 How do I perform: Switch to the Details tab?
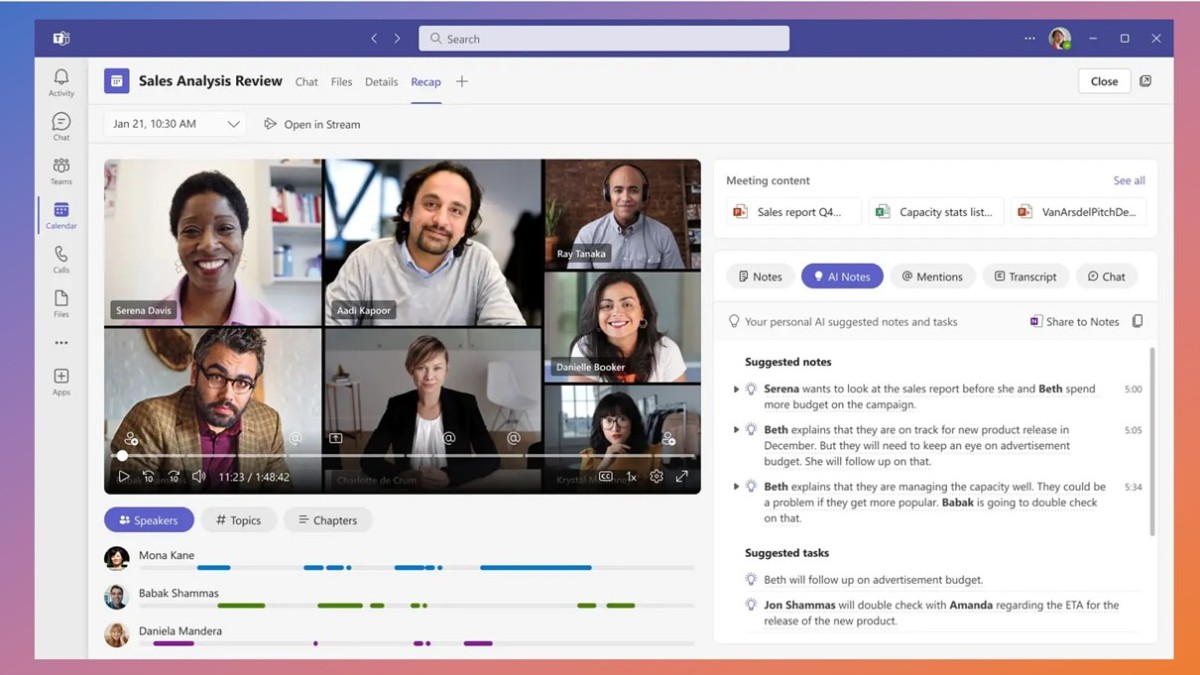381,82
